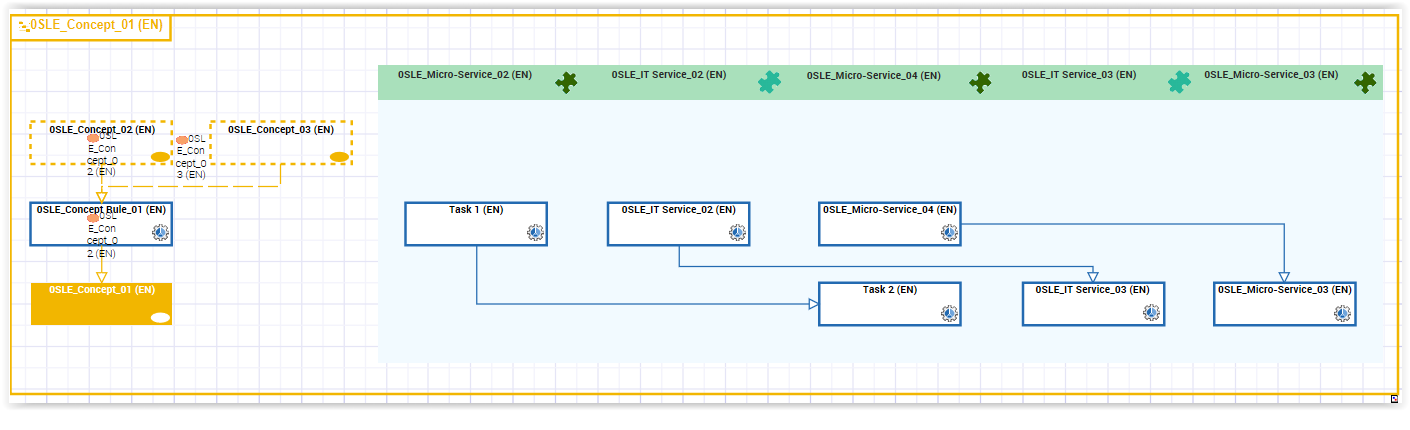Click the white oval in 0SLE_Concept_01 node

pos(160,318)
